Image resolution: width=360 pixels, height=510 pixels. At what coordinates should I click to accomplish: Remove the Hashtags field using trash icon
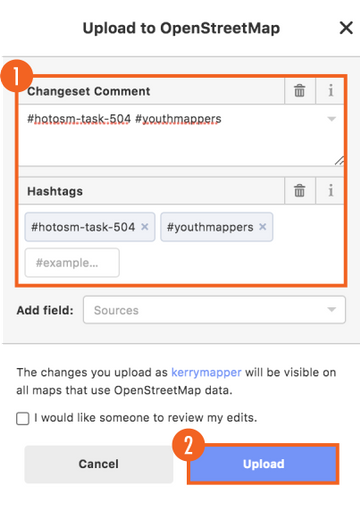point(299,191)
